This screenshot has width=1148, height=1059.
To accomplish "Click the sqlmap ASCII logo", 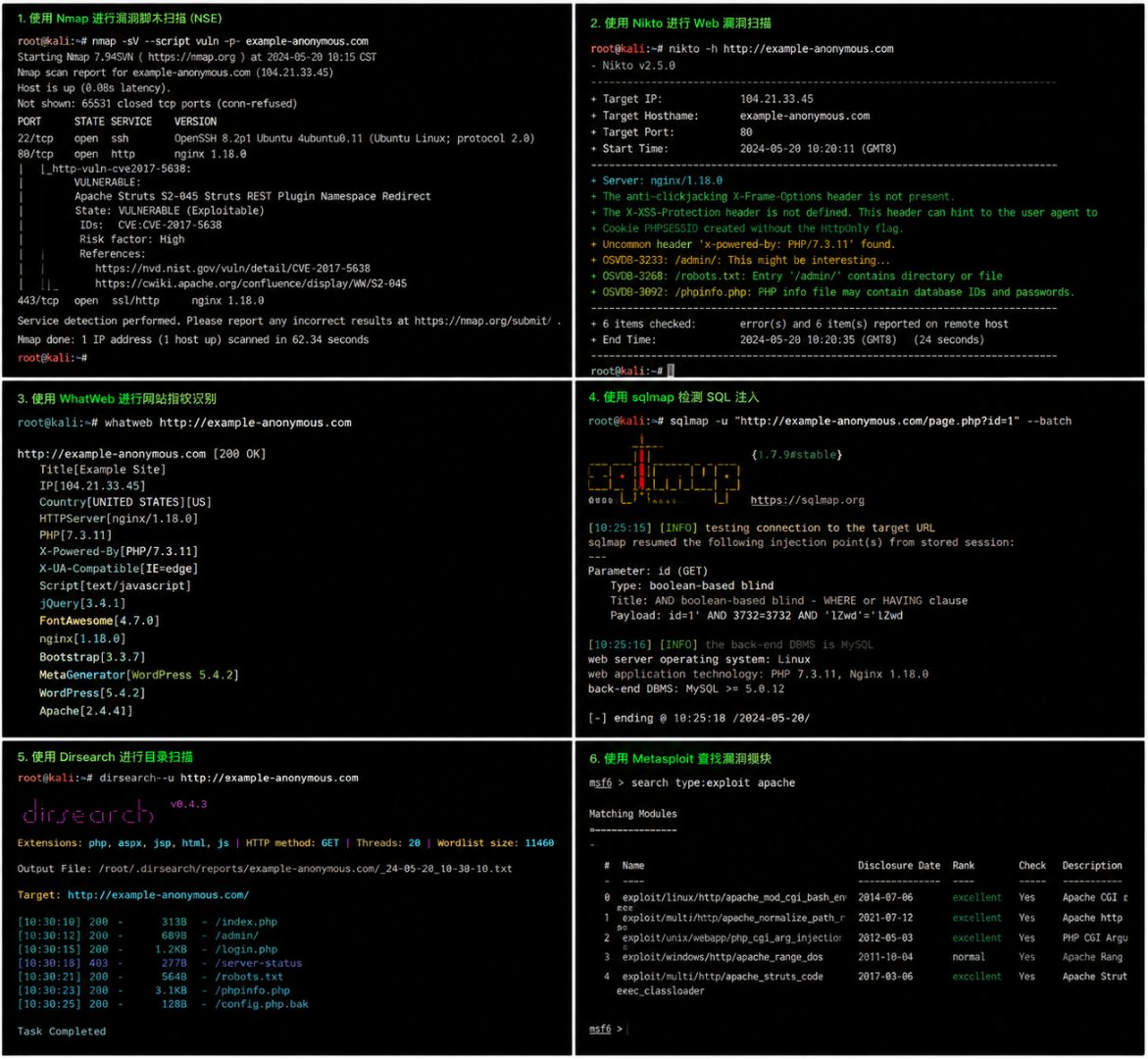I will click(x=664, y=471).
